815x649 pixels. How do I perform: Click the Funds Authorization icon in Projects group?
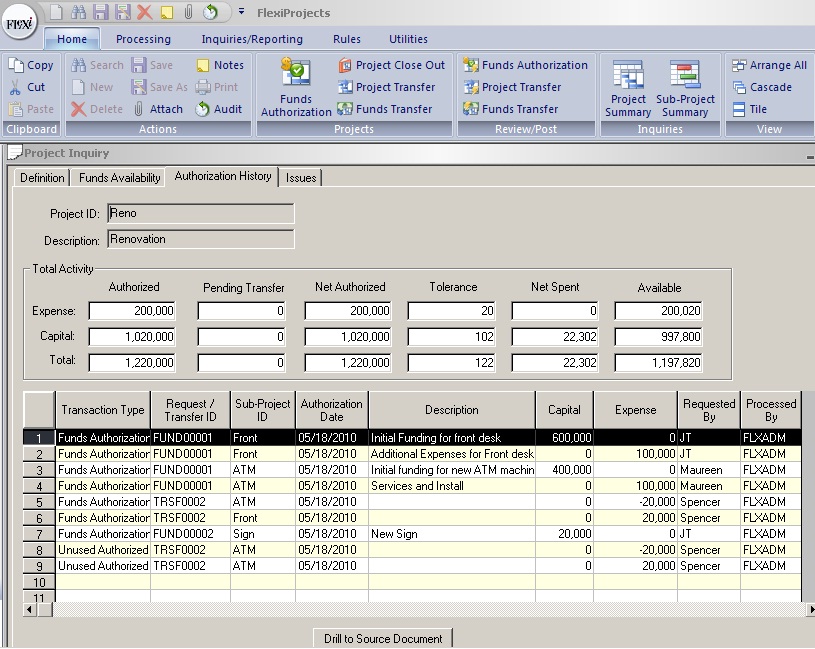(295, 88)
